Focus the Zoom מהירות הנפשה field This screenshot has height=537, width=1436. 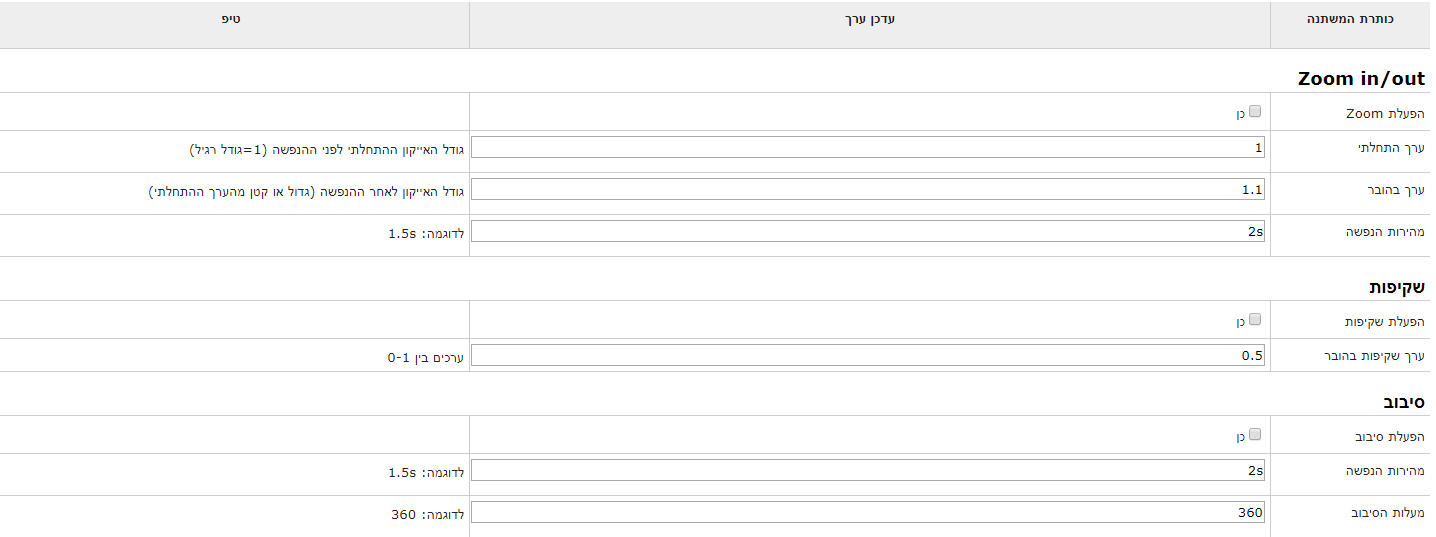point(868,231)
